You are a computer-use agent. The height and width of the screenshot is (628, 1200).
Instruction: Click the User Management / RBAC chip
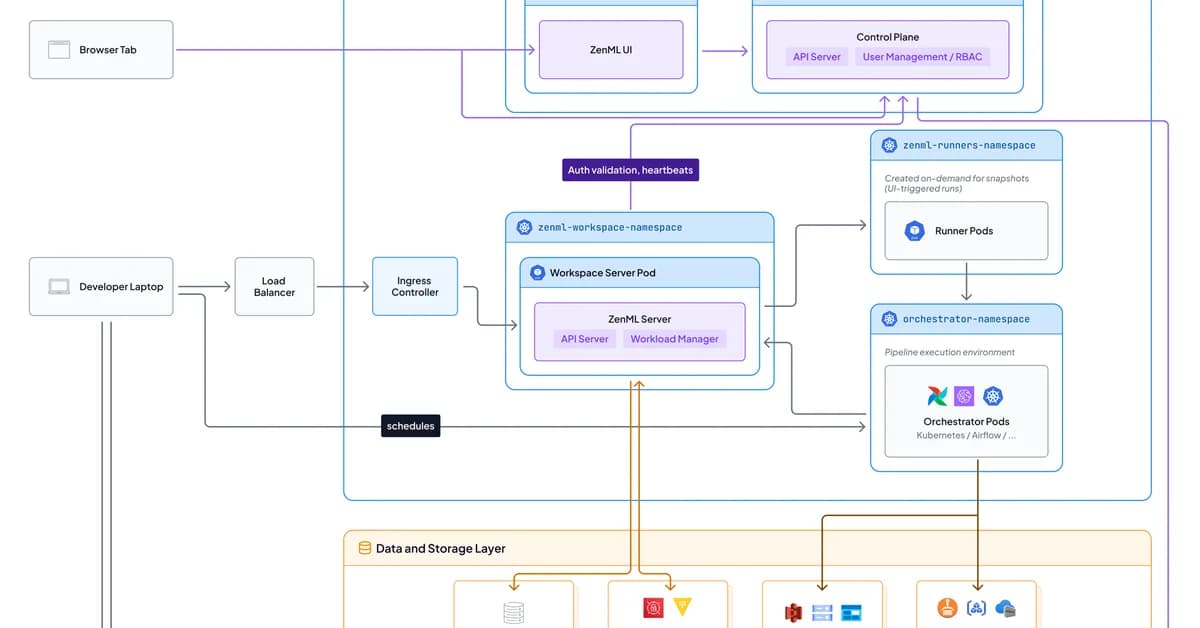coord(922,57)
